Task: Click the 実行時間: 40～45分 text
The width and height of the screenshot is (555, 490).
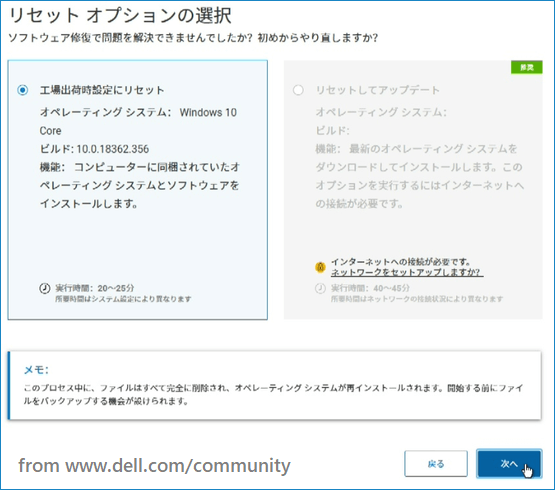Action: tap(370, 288)
